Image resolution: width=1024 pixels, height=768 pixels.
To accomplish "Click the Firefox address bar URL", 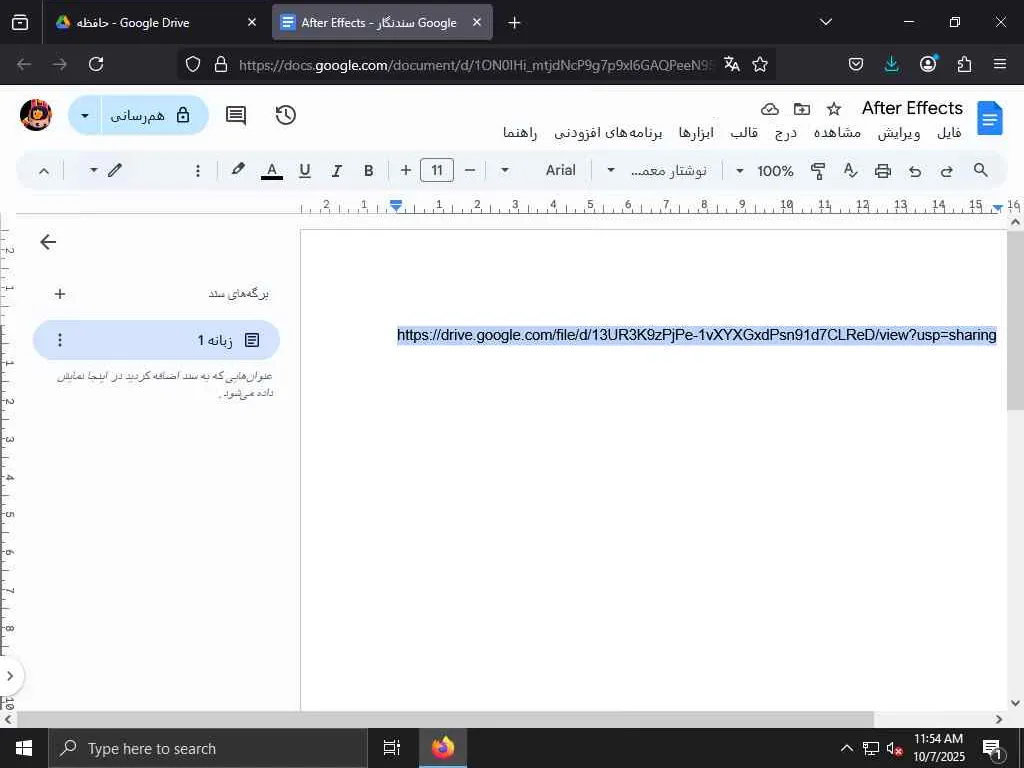I will coord(477,65).
